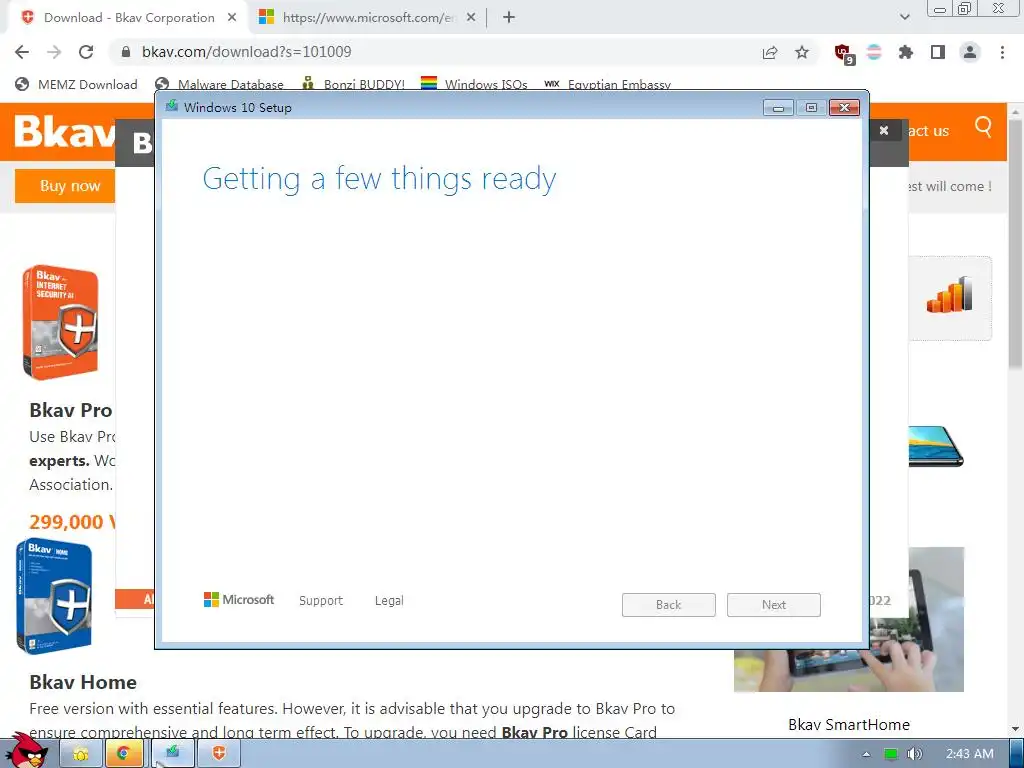Go back using the browser back arrow

(22, 52)
